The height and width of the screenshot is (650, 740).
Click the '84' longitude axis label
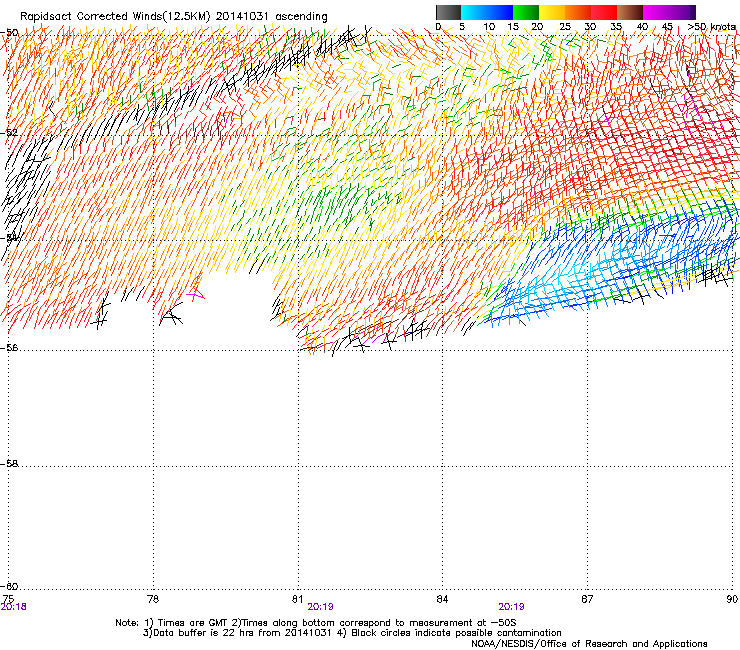pyautogui.click(x=442, y=599)
